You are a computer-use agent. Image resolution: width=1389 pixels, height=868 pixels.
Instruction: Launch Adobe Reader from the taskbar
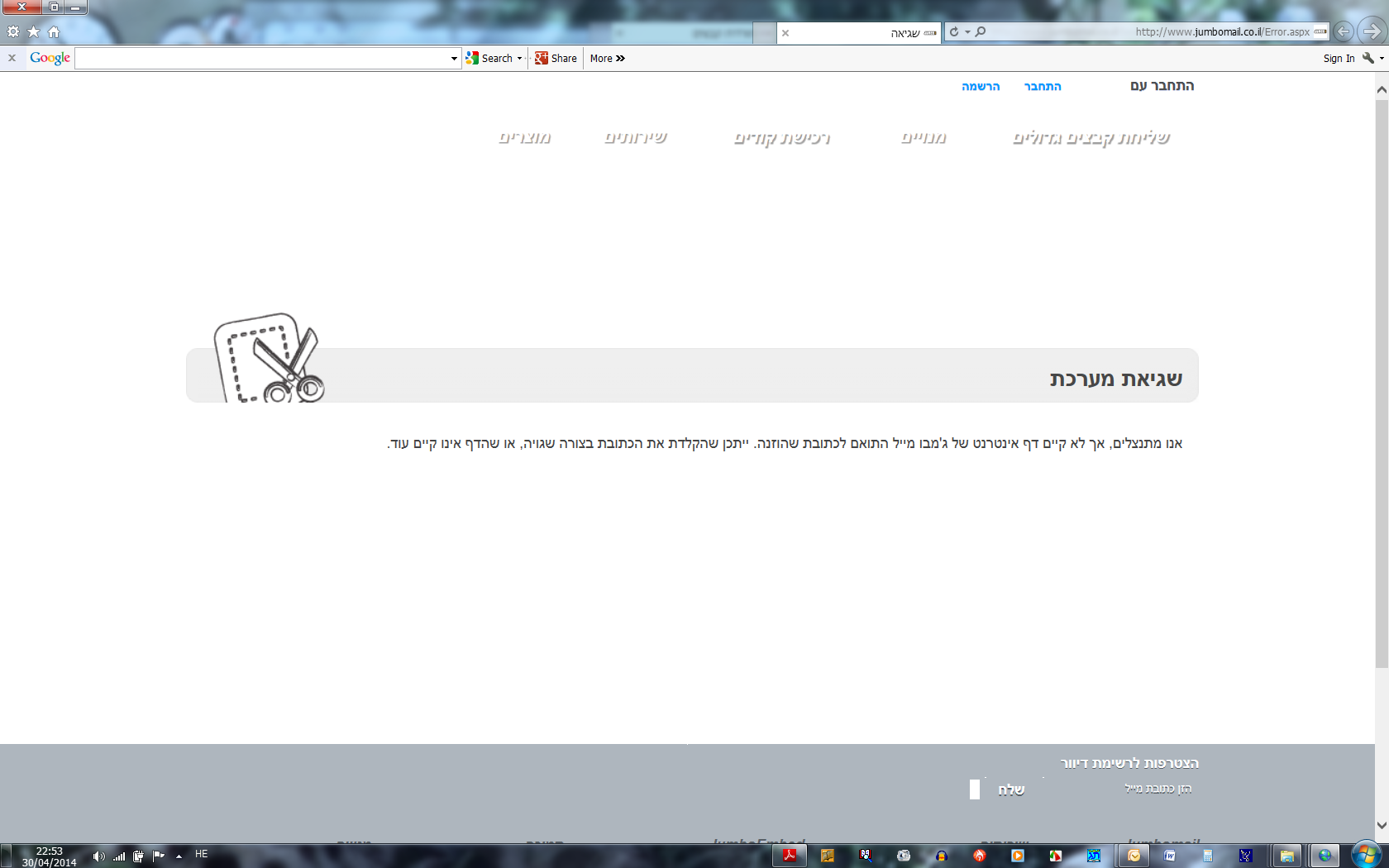[790, 856]
